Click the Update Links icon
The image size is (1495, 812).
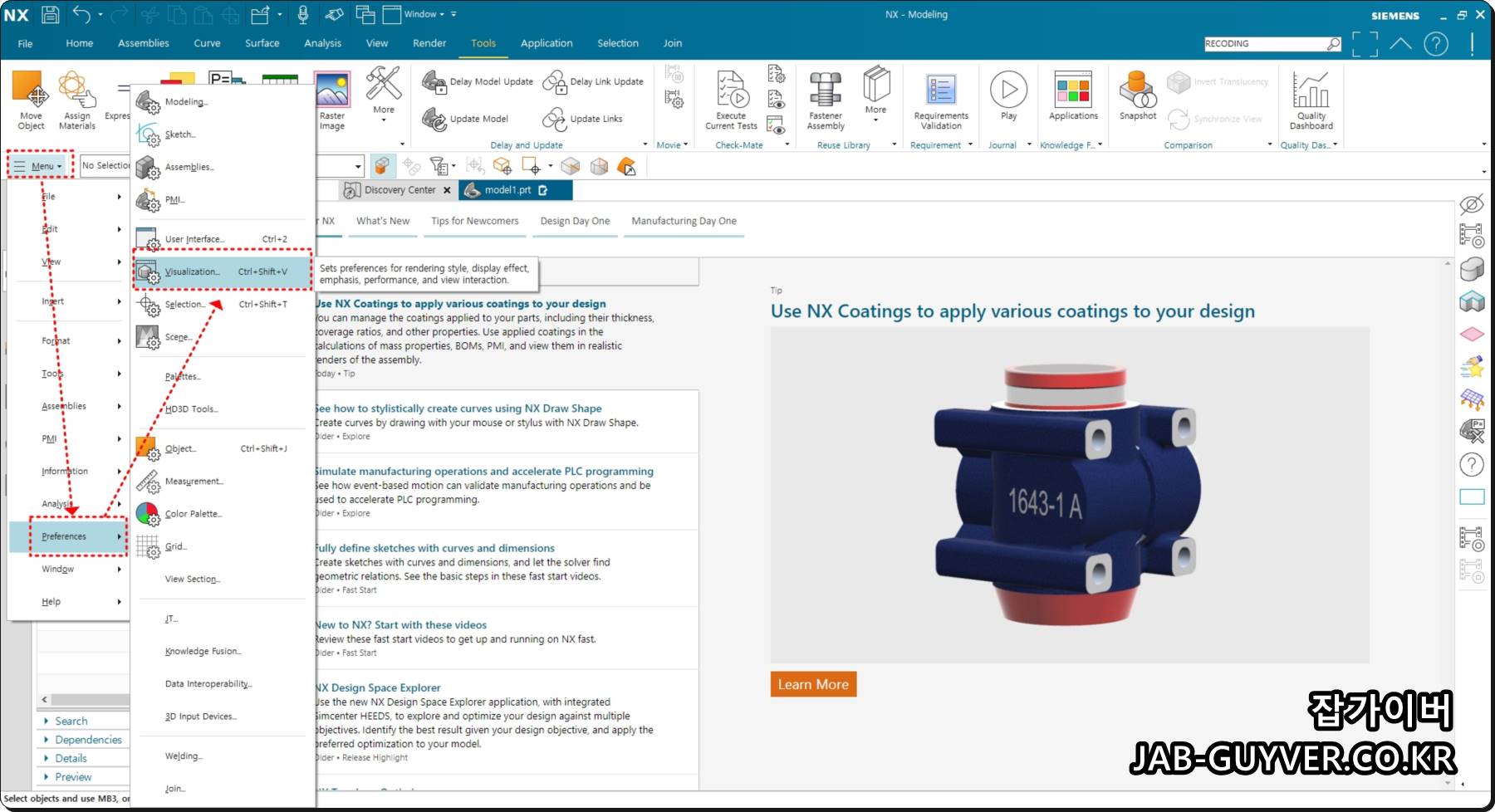pyautogui.click(x=554, y=119)
